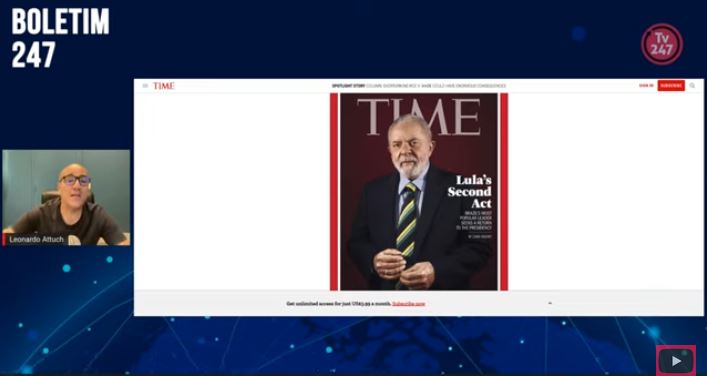Viewport: 707px width, 376px height.
Task: Click the Boletim 247 title text
Action: (60, 38)
